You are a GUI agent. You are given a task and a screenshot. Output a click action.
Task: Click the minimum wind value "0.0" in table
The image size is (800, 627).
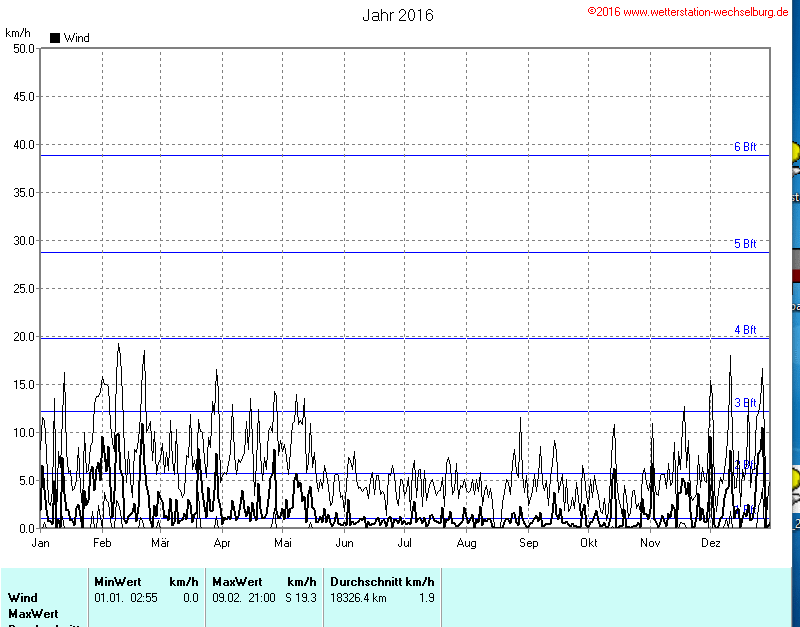pos(191,598)
